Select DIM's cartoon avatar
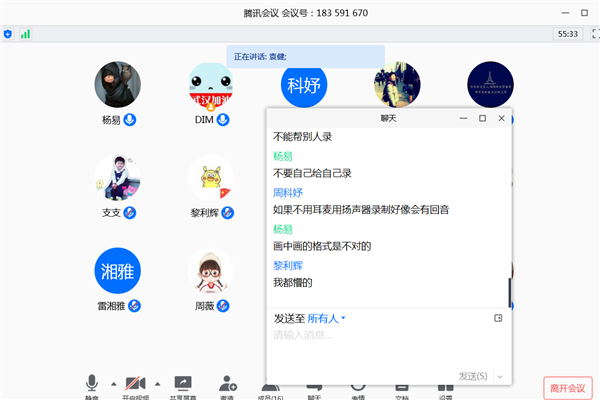 pyautogui.click(x=211, y=85)
